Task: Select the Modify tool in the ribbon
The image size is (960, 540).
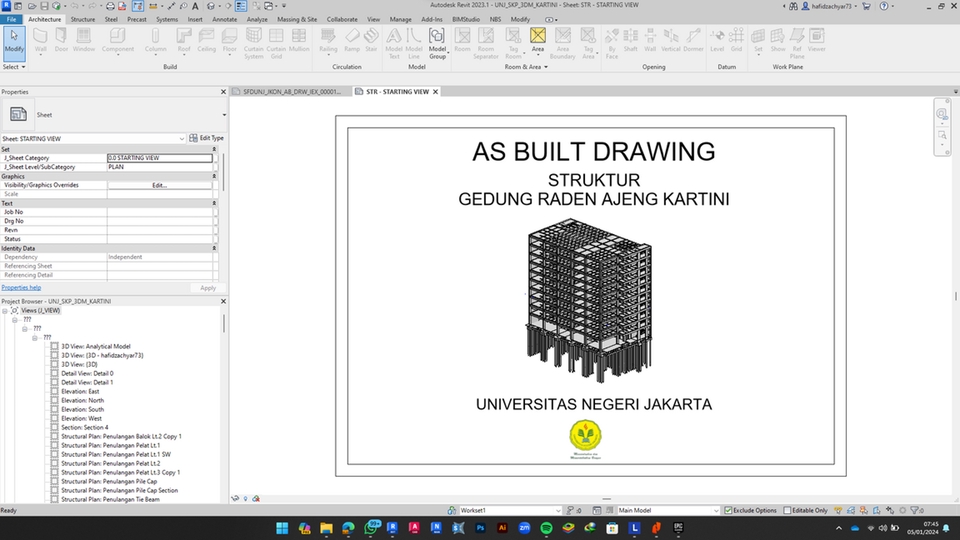Action: click(x=14, y=41)
